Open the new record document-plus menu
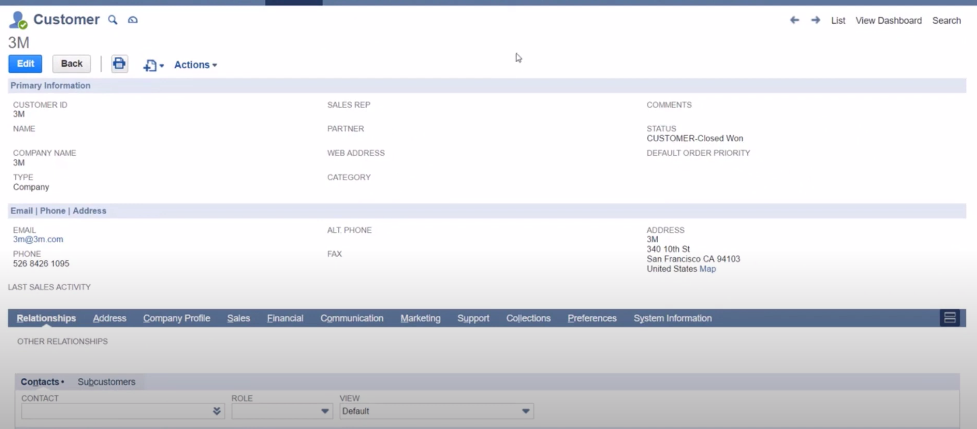 coord(153,65)
